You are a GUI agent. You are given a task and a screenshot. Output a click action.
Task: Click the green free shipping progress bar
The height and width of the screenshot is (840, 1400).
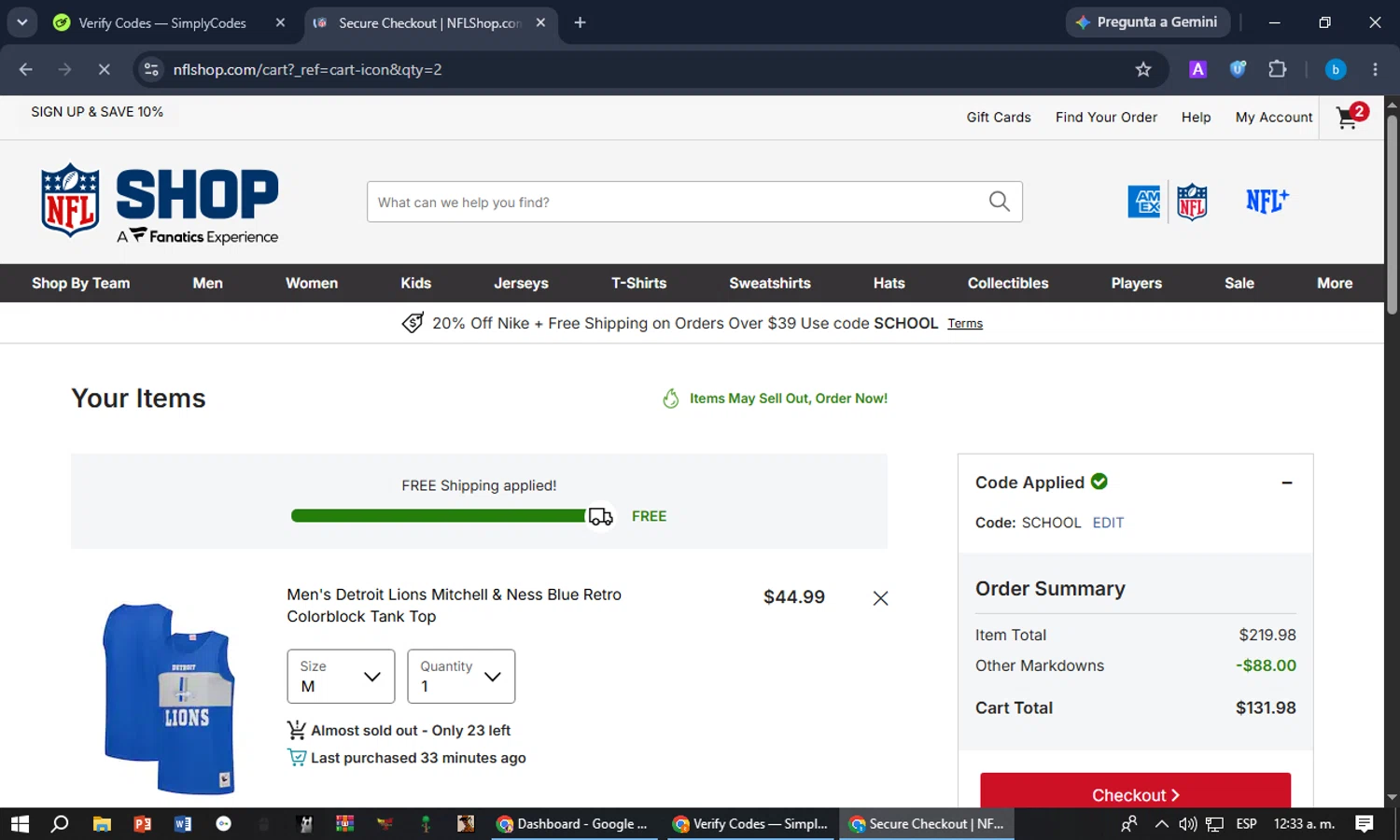[439, 516]
